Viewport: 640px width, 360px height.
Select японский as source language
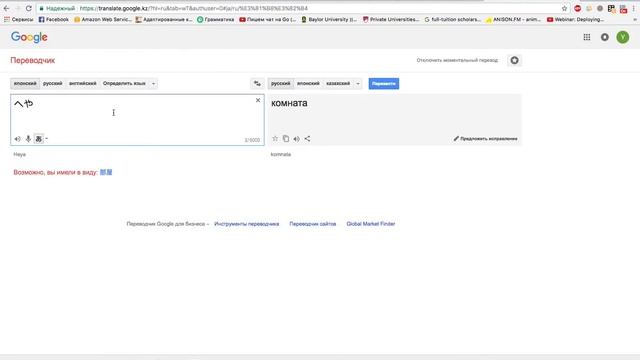tap(25, 83)
